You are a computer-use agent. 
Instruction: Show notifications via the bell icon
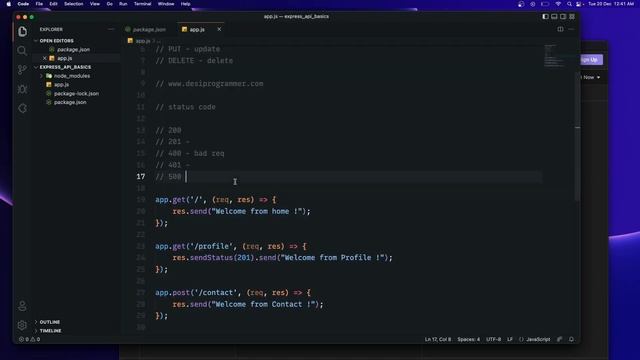tap(571, 339)
